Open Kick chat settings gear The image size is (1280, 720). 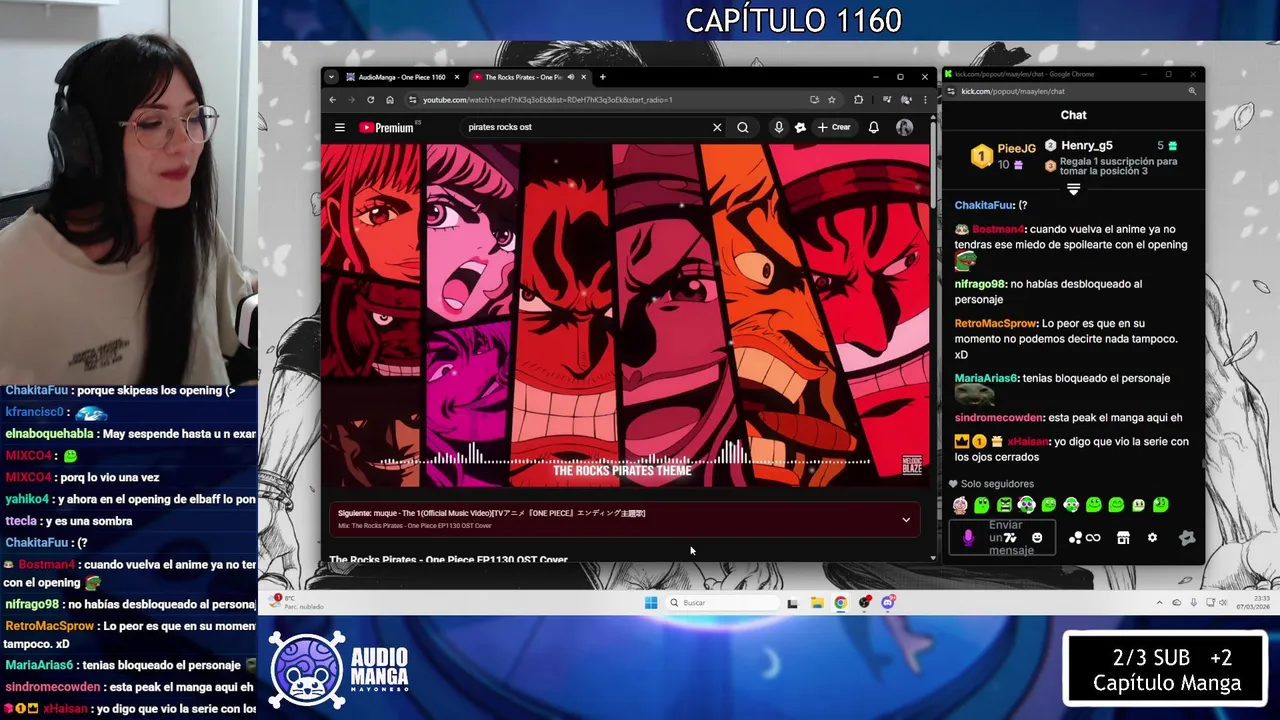(1152, 538)
